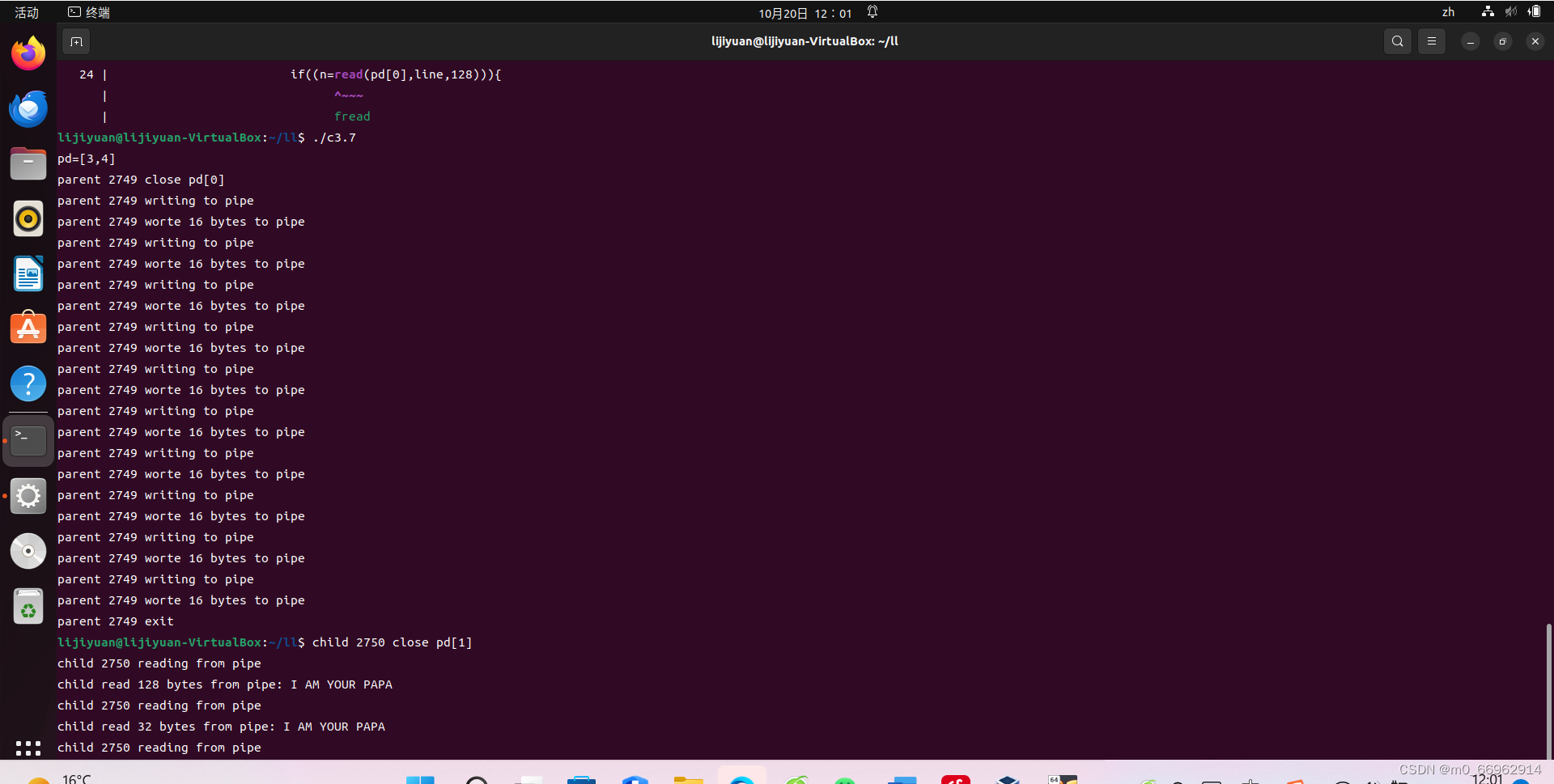Open the notification bell in top bar

pos(873,12)
